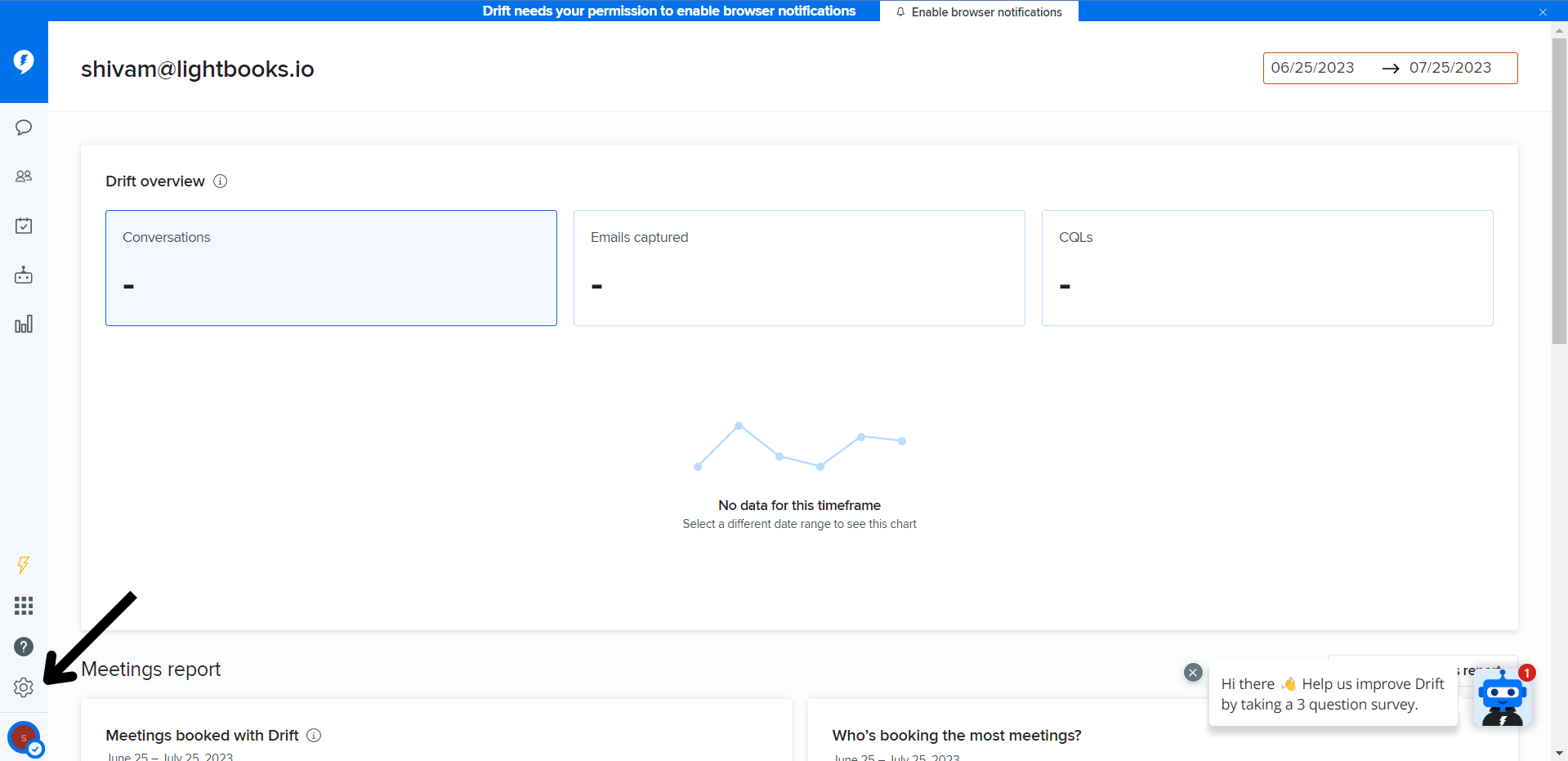Open the Help question mark icon
This screenshot has height=761, width=1568.
pyautogui.click(x=24, y=647)
